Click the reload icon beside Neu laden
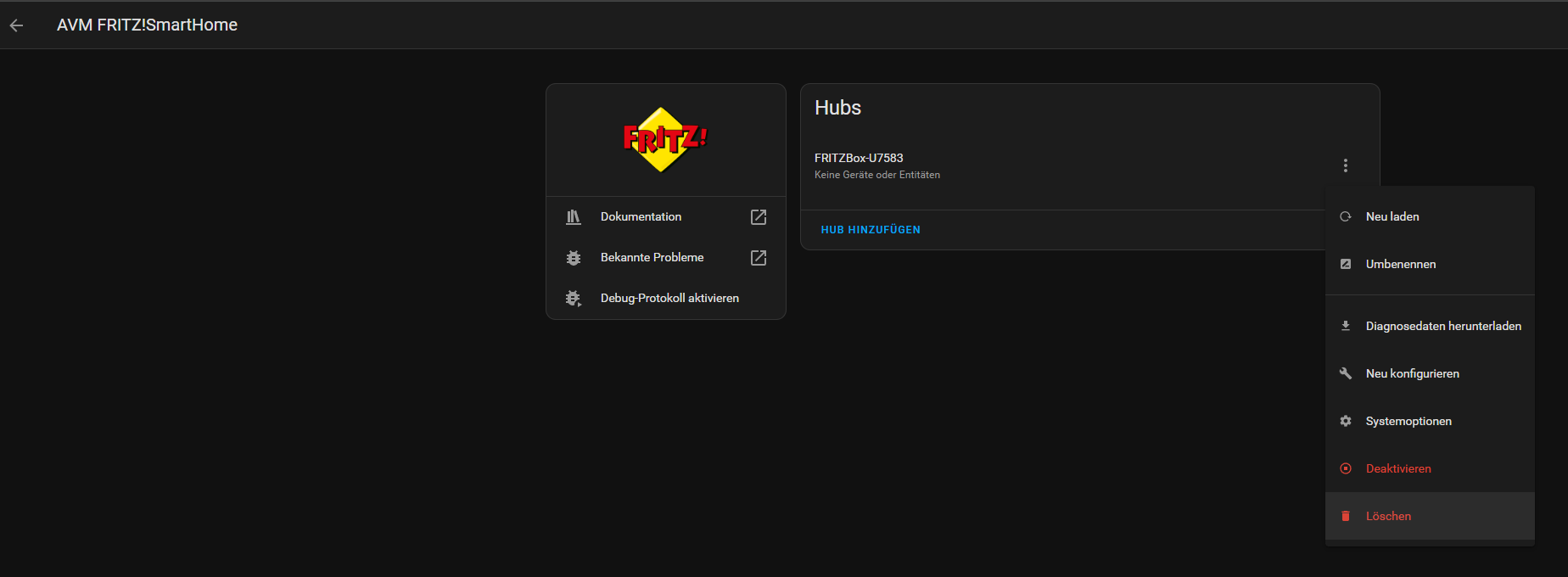Screen dimensions: 1568x577 [1346, 217]
